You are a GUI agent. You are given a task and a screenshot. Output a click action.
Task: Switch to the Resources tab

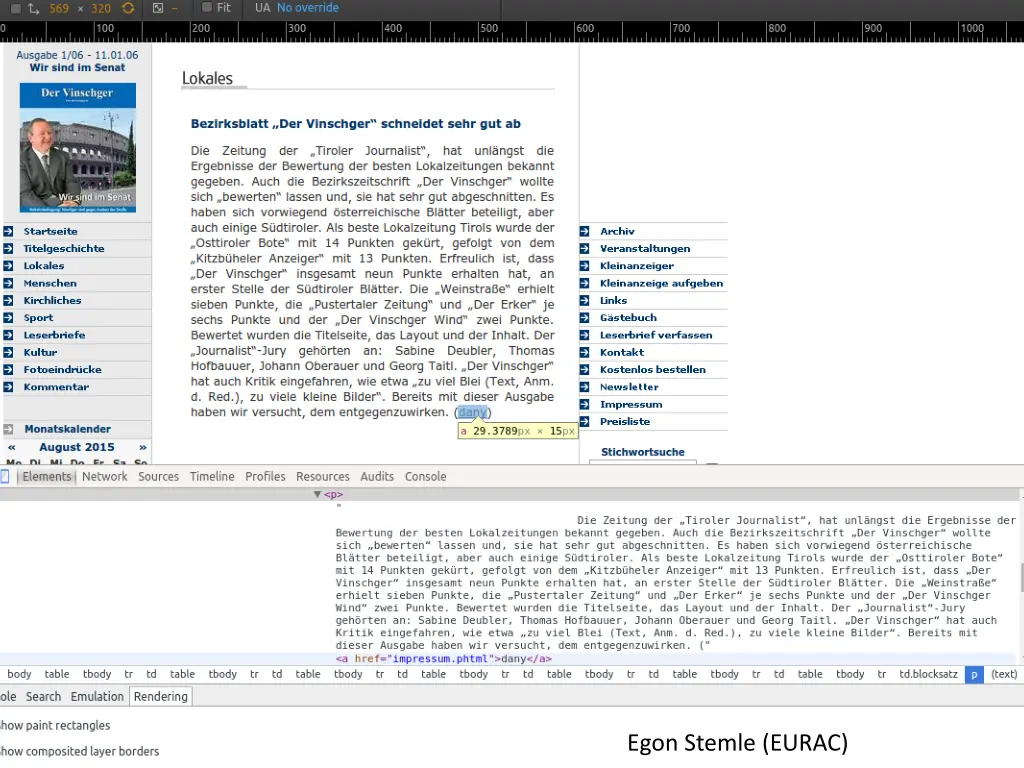pos(323,477)
